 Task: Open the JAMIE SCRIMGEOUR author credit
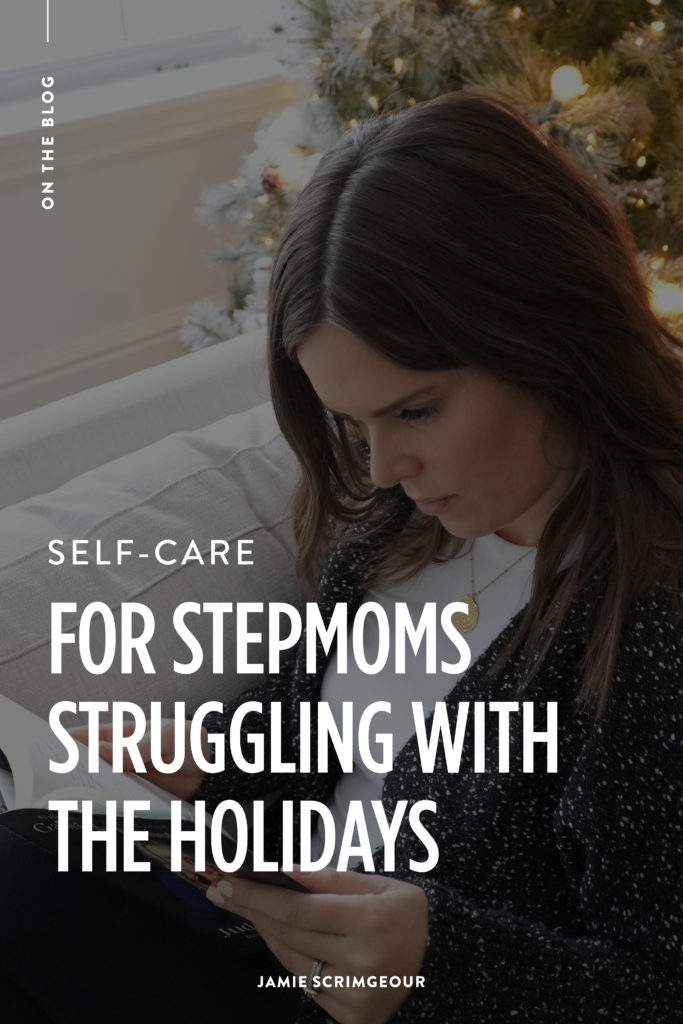point(341,982)
